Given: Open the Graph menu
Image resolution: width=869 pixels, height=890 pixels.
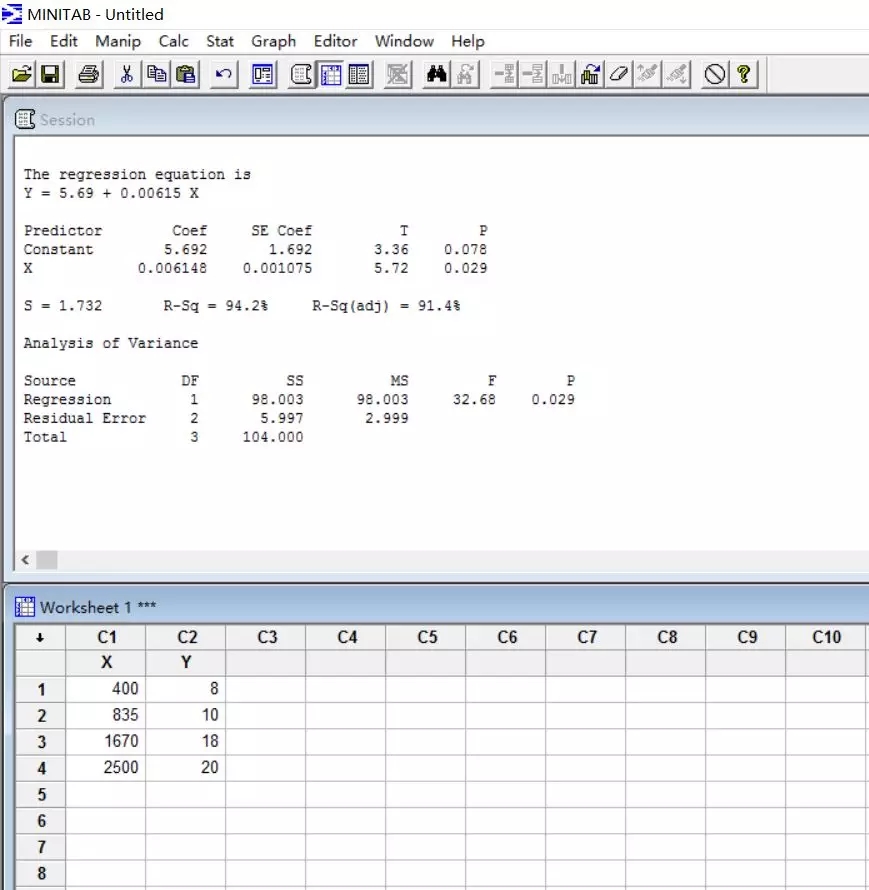Looking at the screenshot, I should (273, 41).
